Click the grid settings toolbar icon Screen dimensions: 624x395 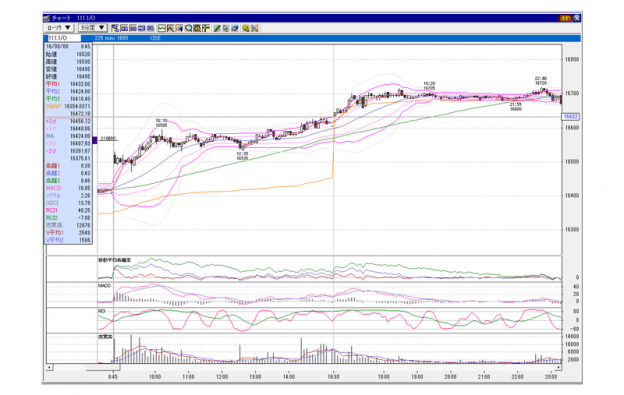[x=197, y=28]
